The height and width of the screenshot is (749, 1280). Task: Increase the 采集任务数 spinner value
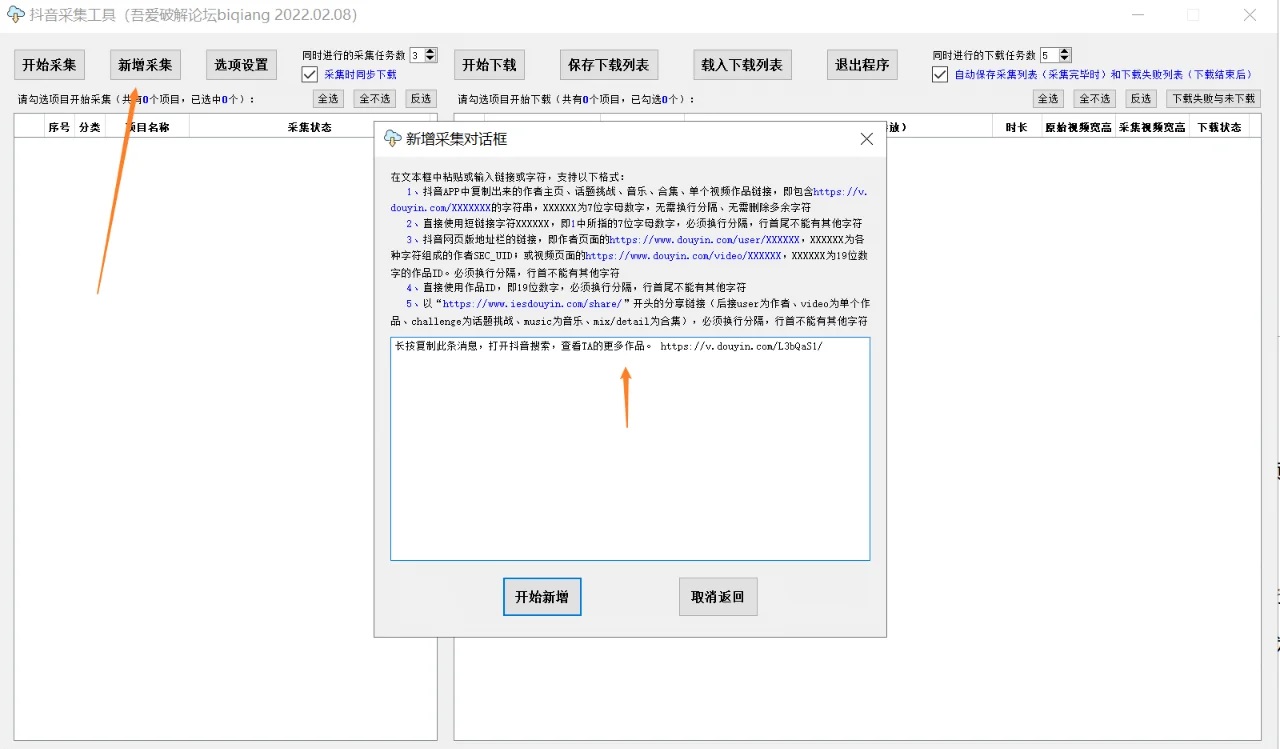(431, 52)
